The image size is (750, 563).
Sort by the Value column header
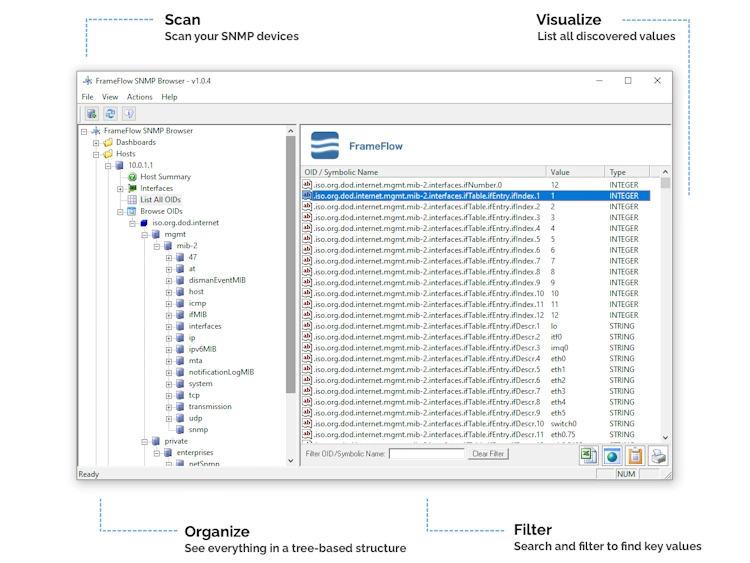[575, 172]
